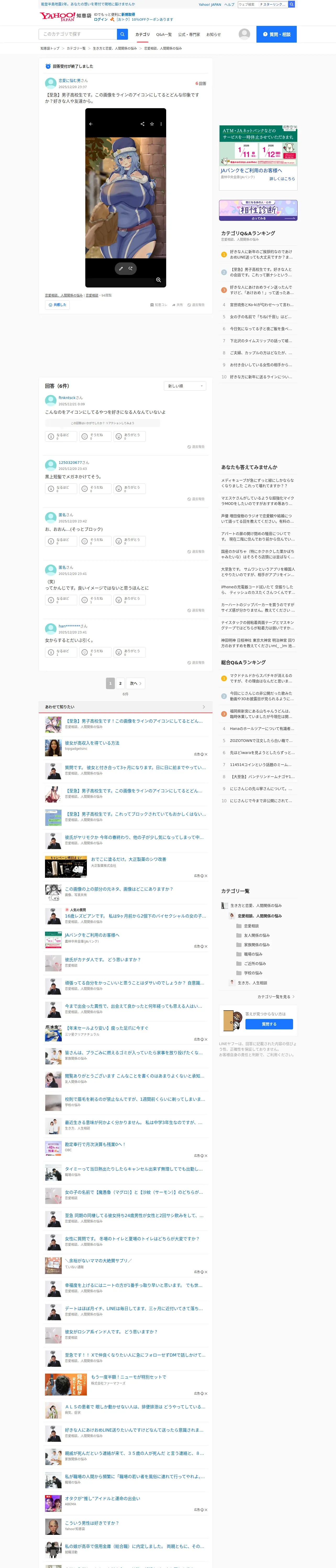
Task: Click the 共感した button
Action: pyautogui.click(x=57, y=305)
